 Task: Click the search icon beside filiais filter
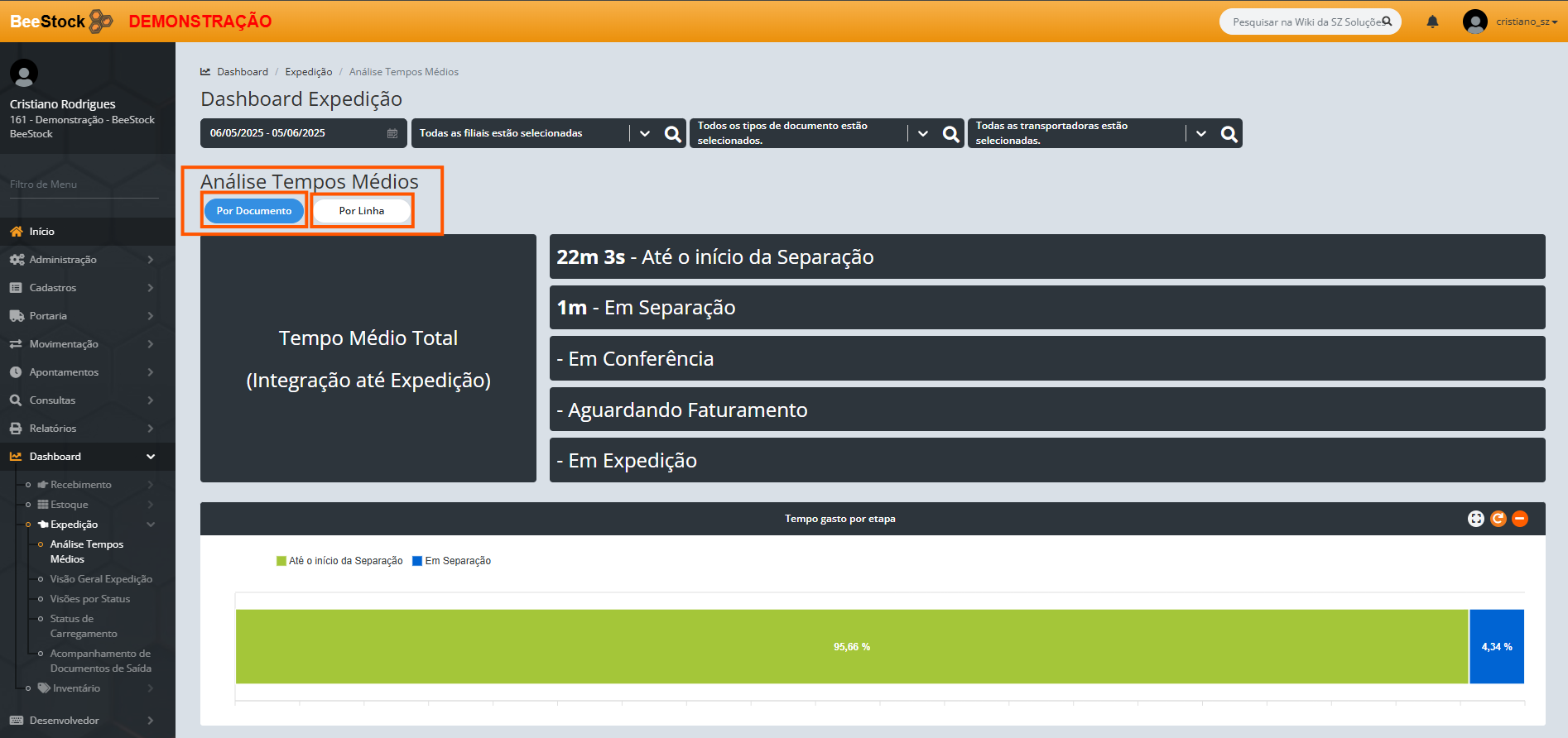673,133
